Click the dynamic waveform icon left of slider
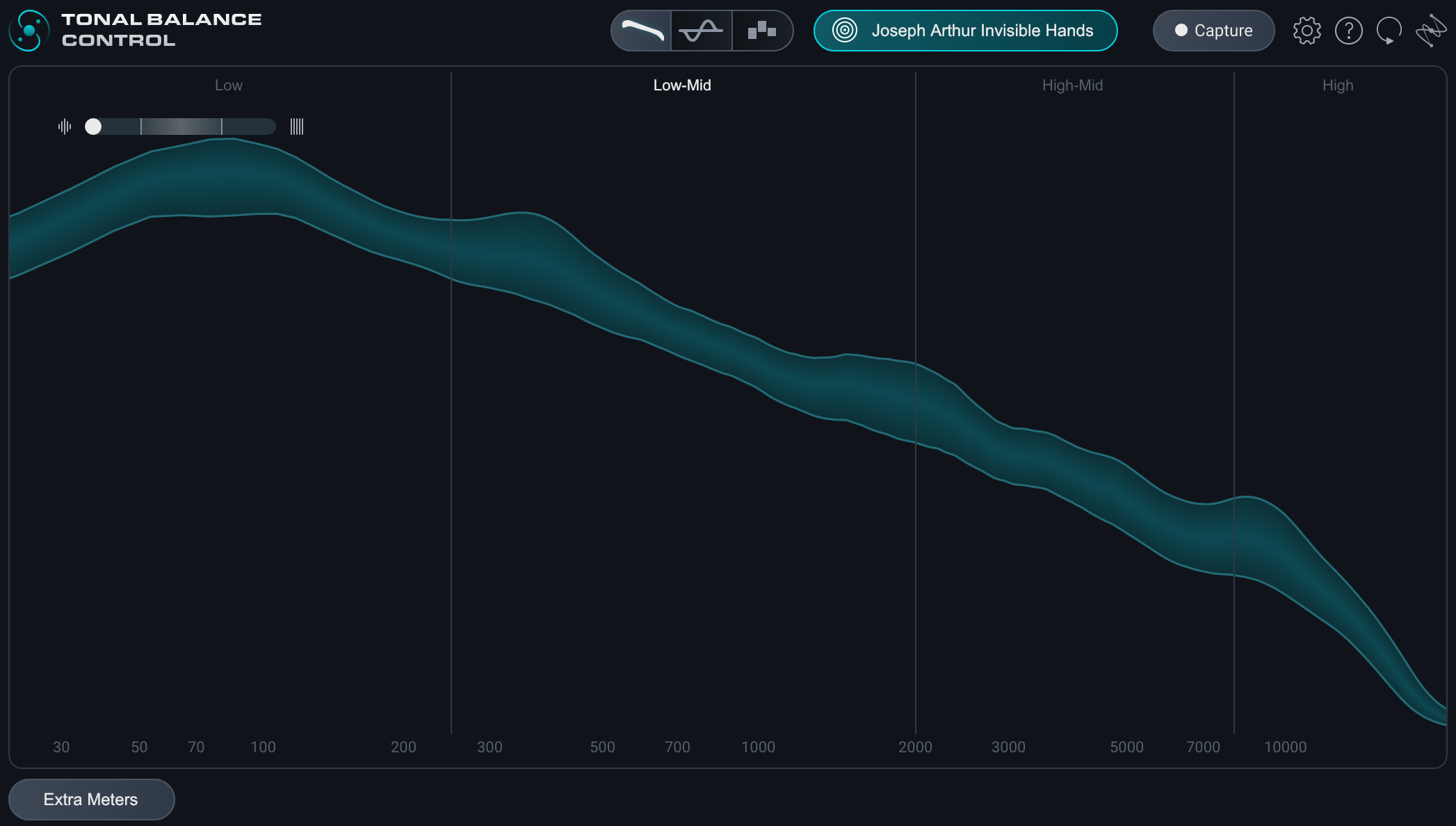The image size is (1456, 826). pos(65,127)
